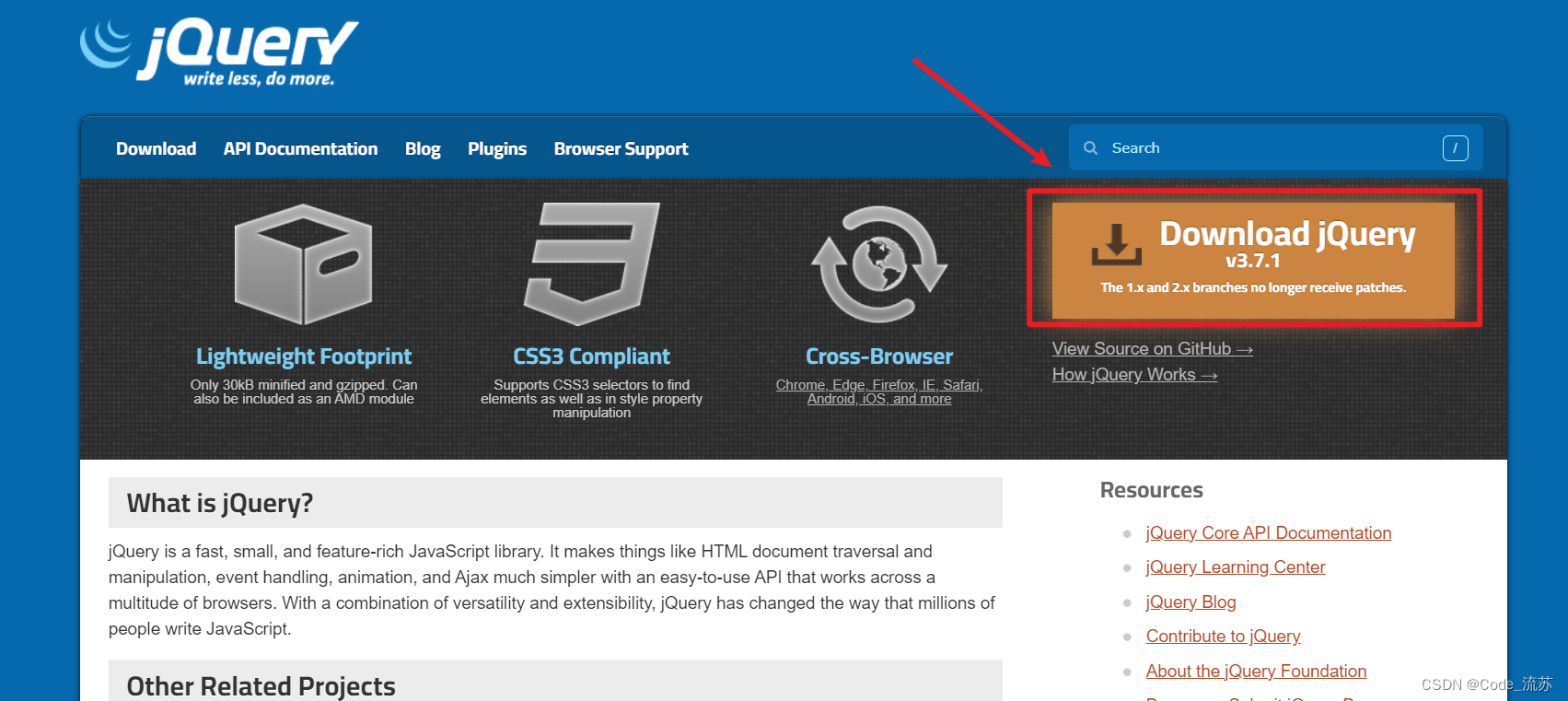Image resolution: width=1568 pixels, height=701 pixels.
Task: Open jQuery Blog resource link
Action: coord(1191,602)
